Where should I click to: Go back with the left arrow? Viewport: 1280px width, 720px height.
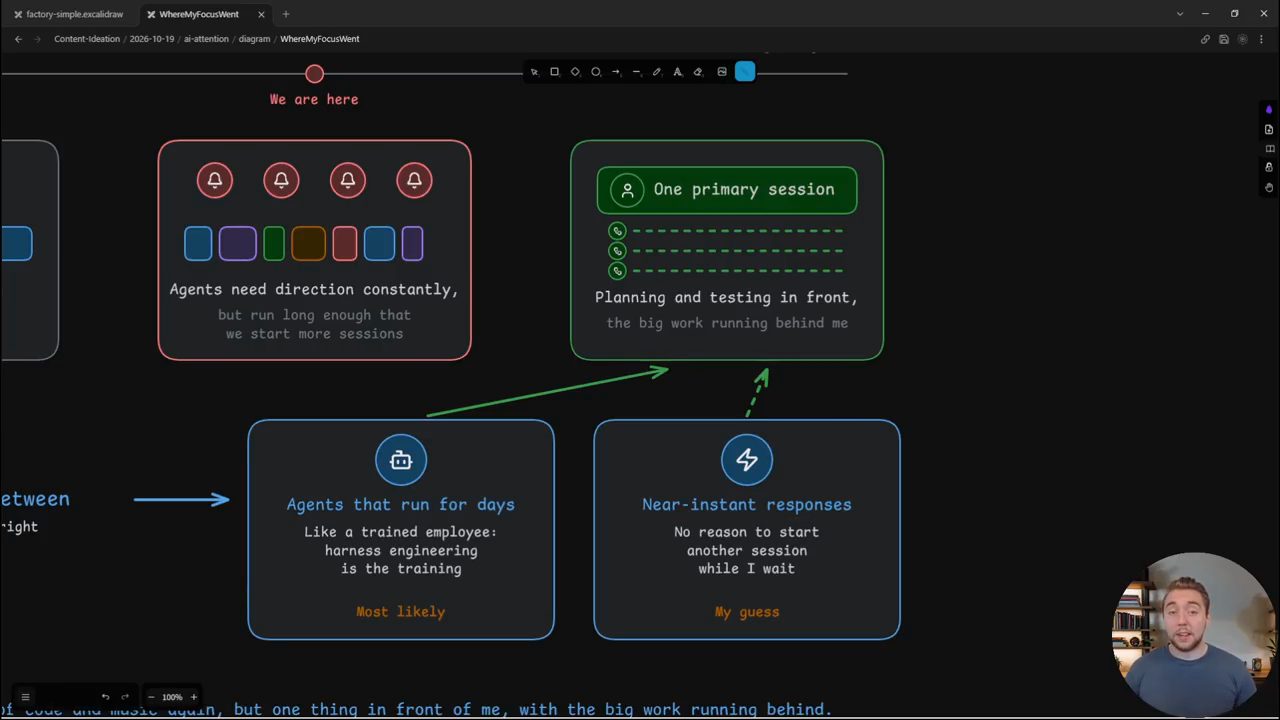[x=18, y=39]
